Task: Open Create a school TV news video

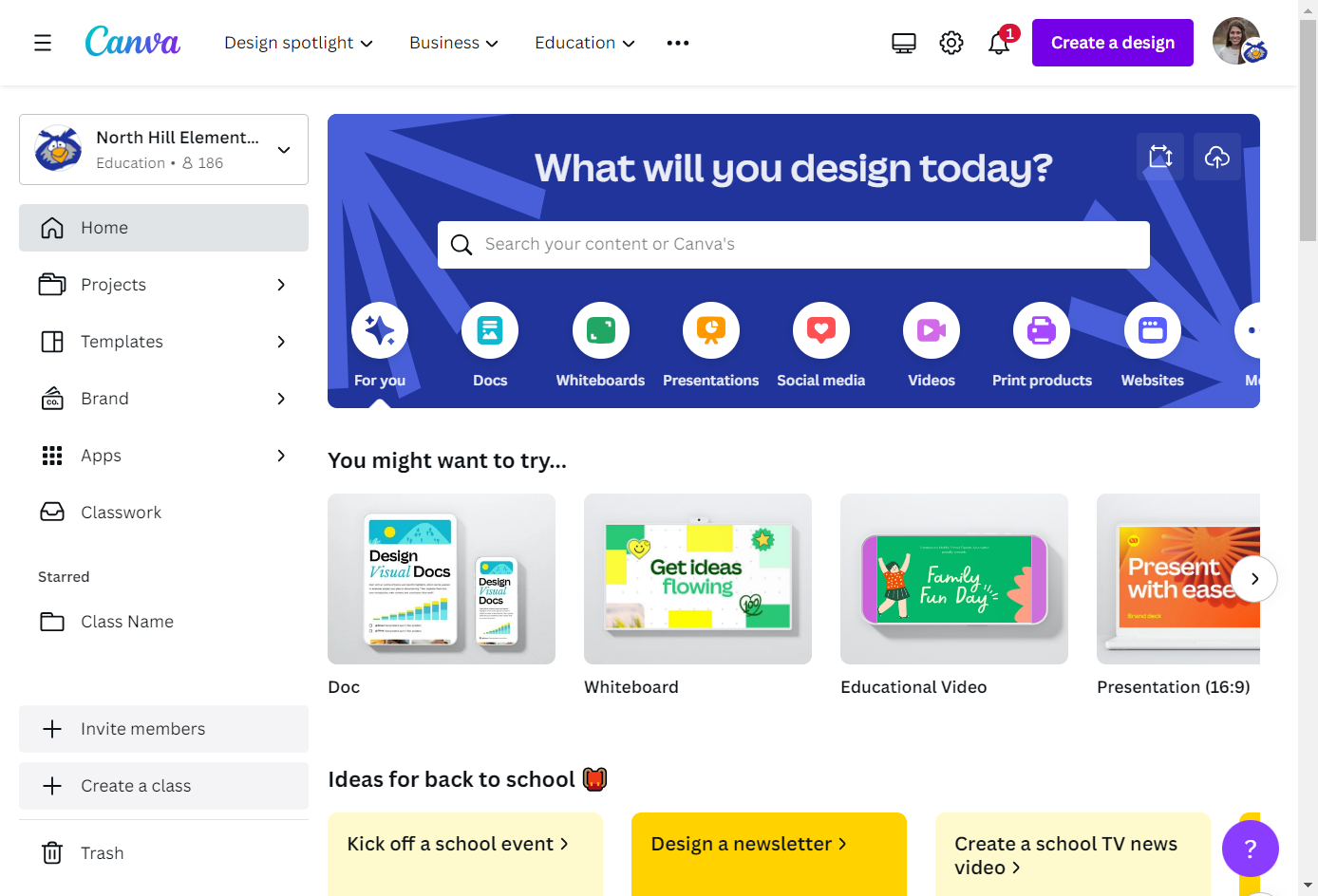Action: click(1073, 854)
